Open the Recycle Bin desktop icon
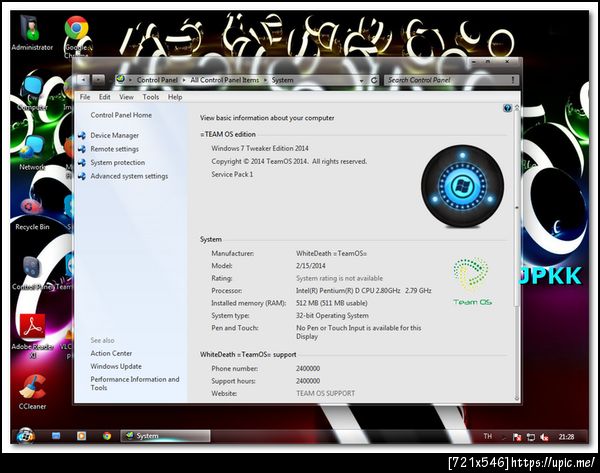 pos(32,214)
